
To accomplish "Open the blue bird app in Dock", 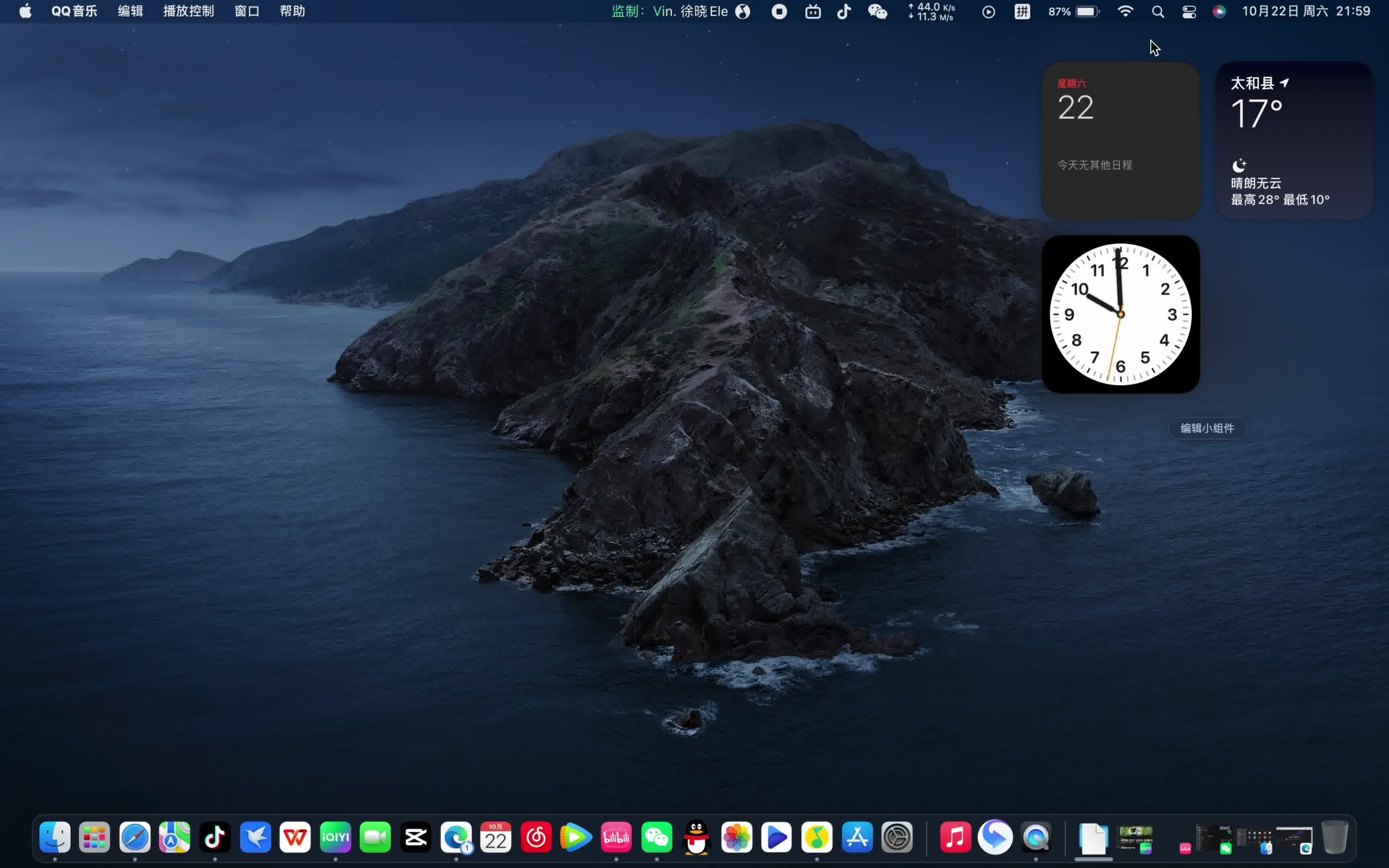I will [255, 837].
